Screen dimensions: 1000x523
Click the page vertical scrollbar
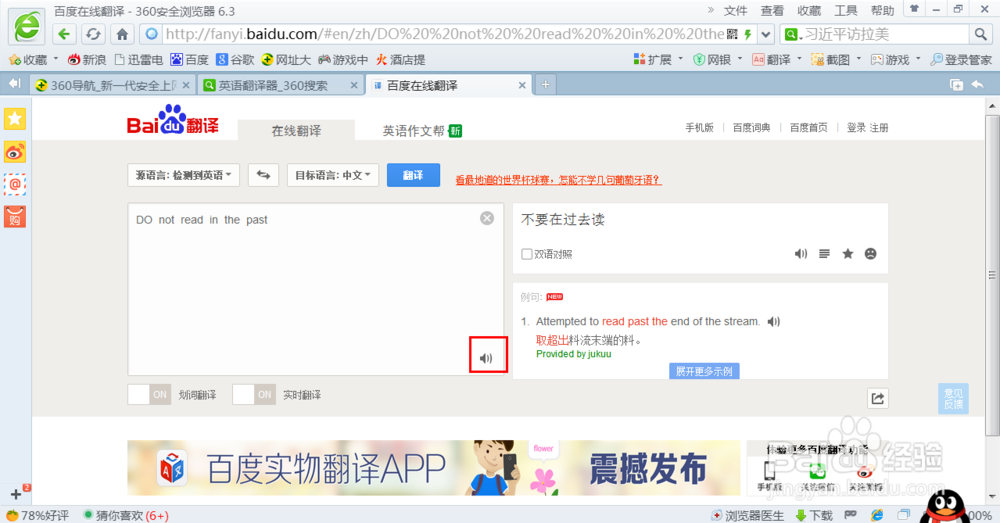coord(992,274)
